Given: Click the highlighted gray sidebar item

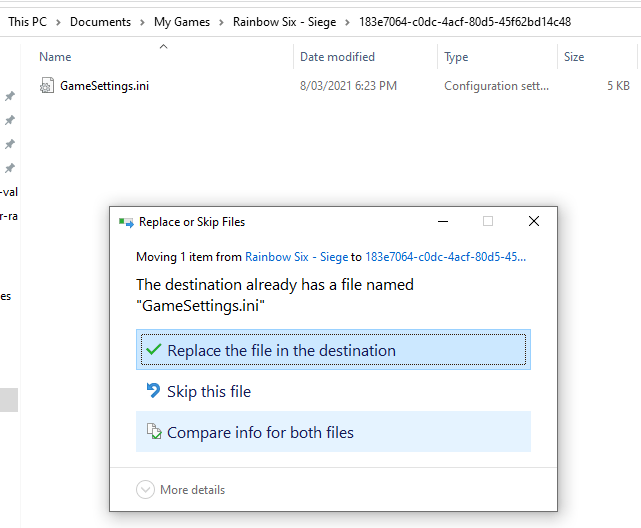Looking at the screenshot, I should point(9,400).
